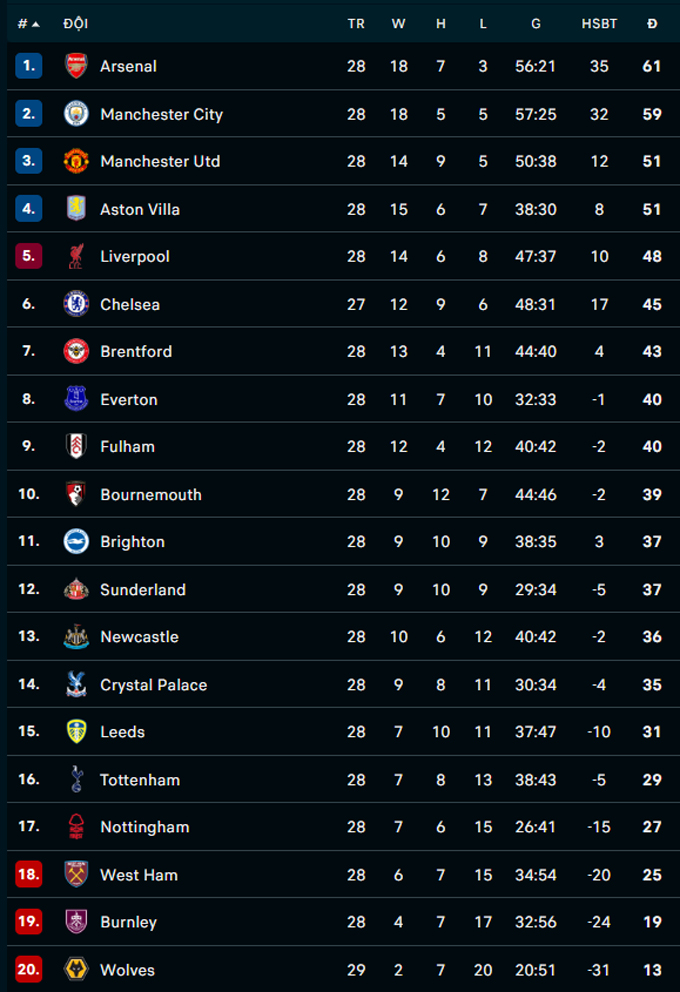Select the Sunderland table row name
This screenshot has width=680, height=992.
pos(143,589)
